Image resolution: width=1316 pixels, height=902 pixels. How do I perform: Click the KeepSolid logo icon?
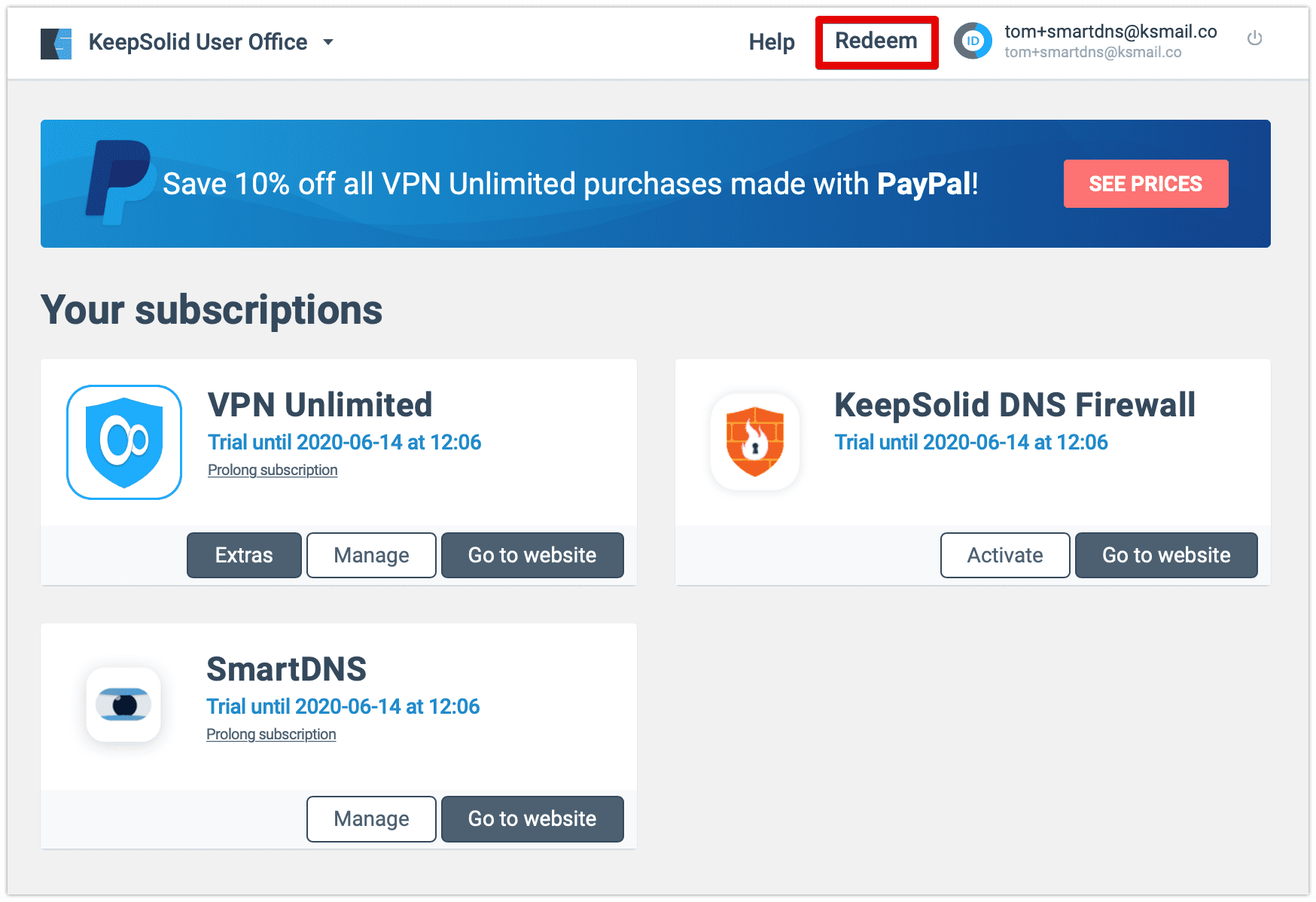(x=56, y=43)
